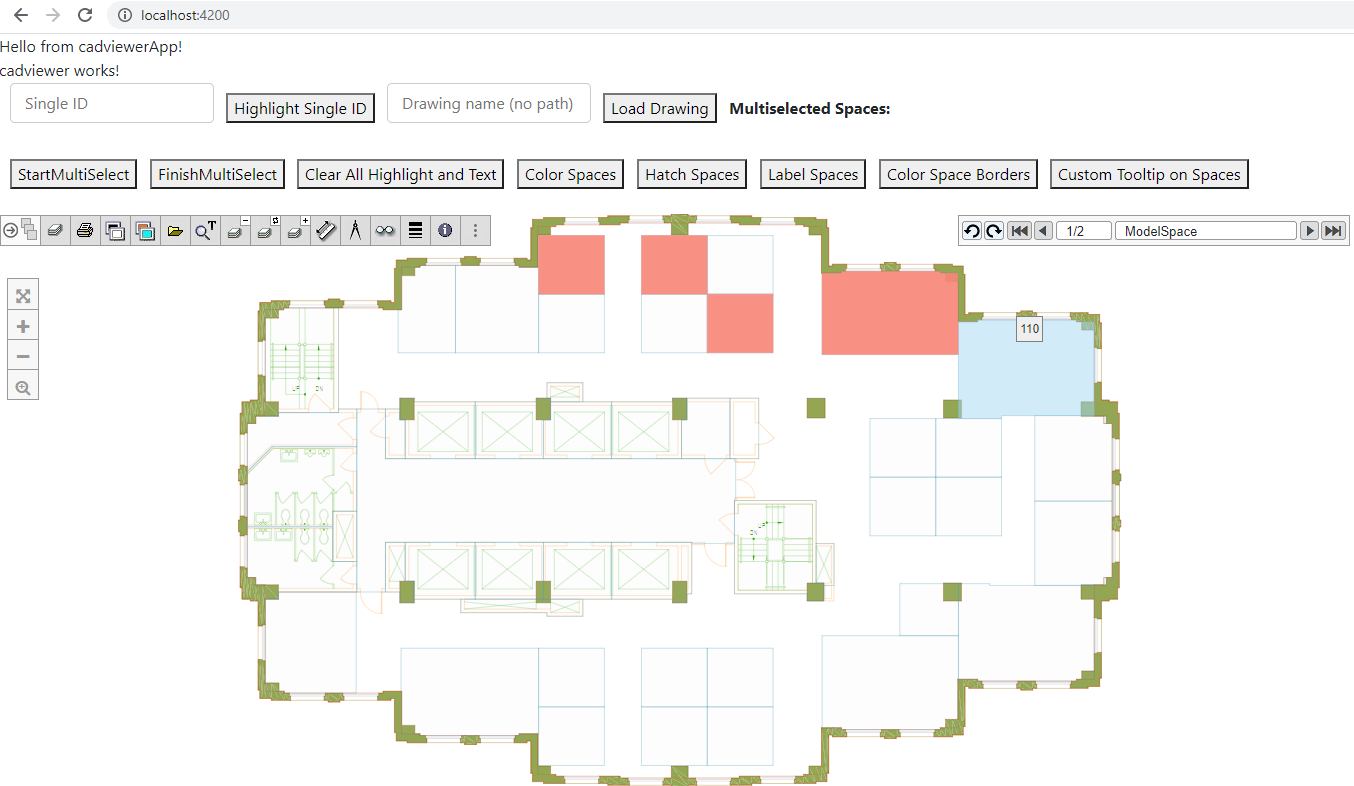
Task: Open file using the folder icon
Action: (175, 231)
